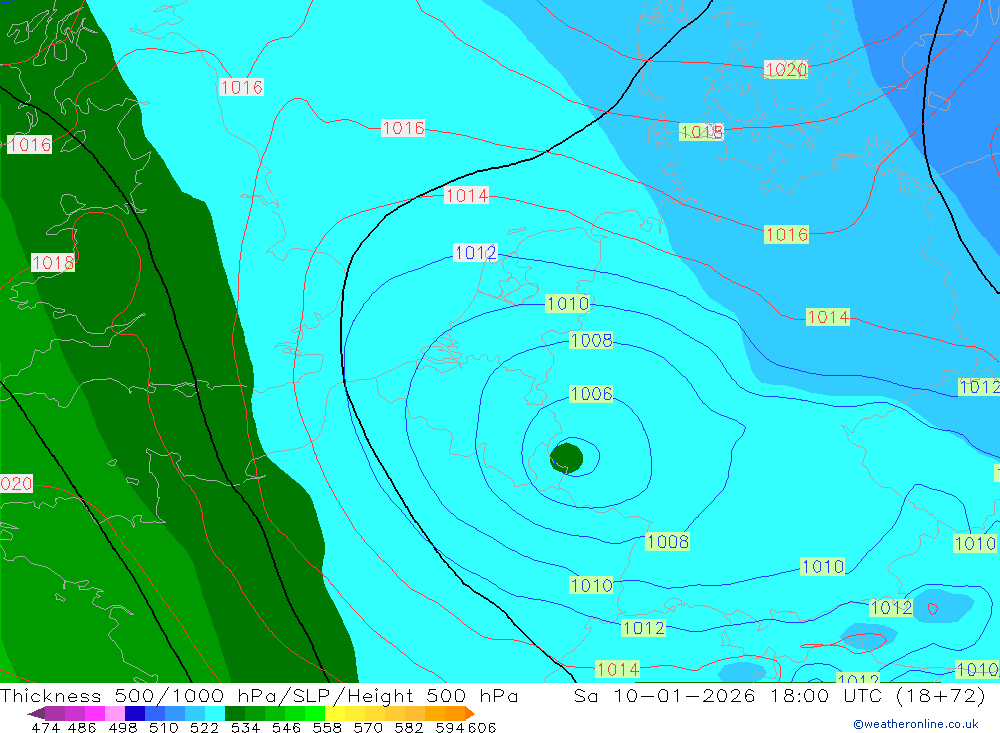
Task: Select the dark green low-pressure center blob
Action: click(x=566, y=458)
